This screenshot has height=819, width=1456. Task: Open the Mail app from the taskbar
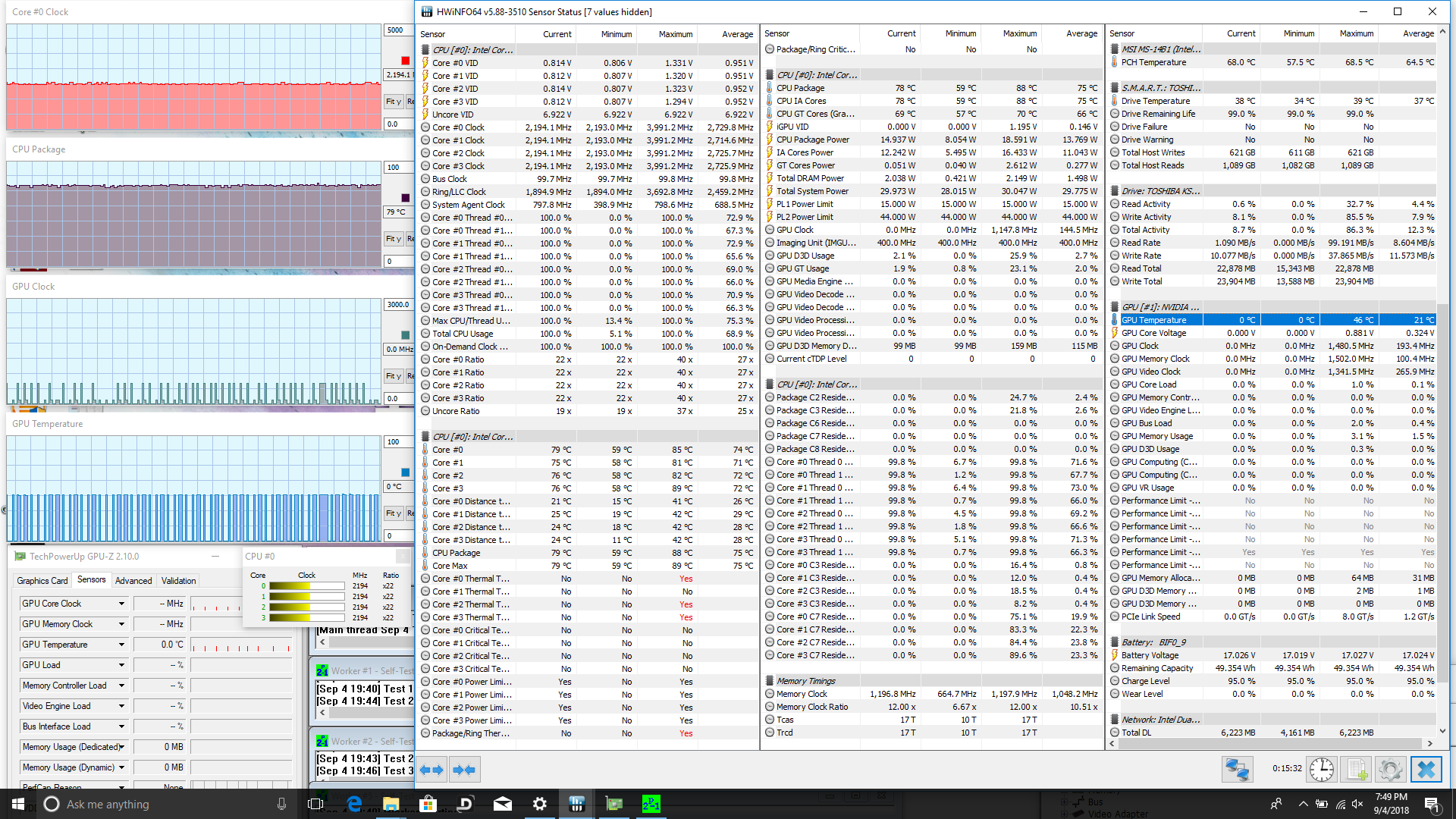[x=503, y=804]
